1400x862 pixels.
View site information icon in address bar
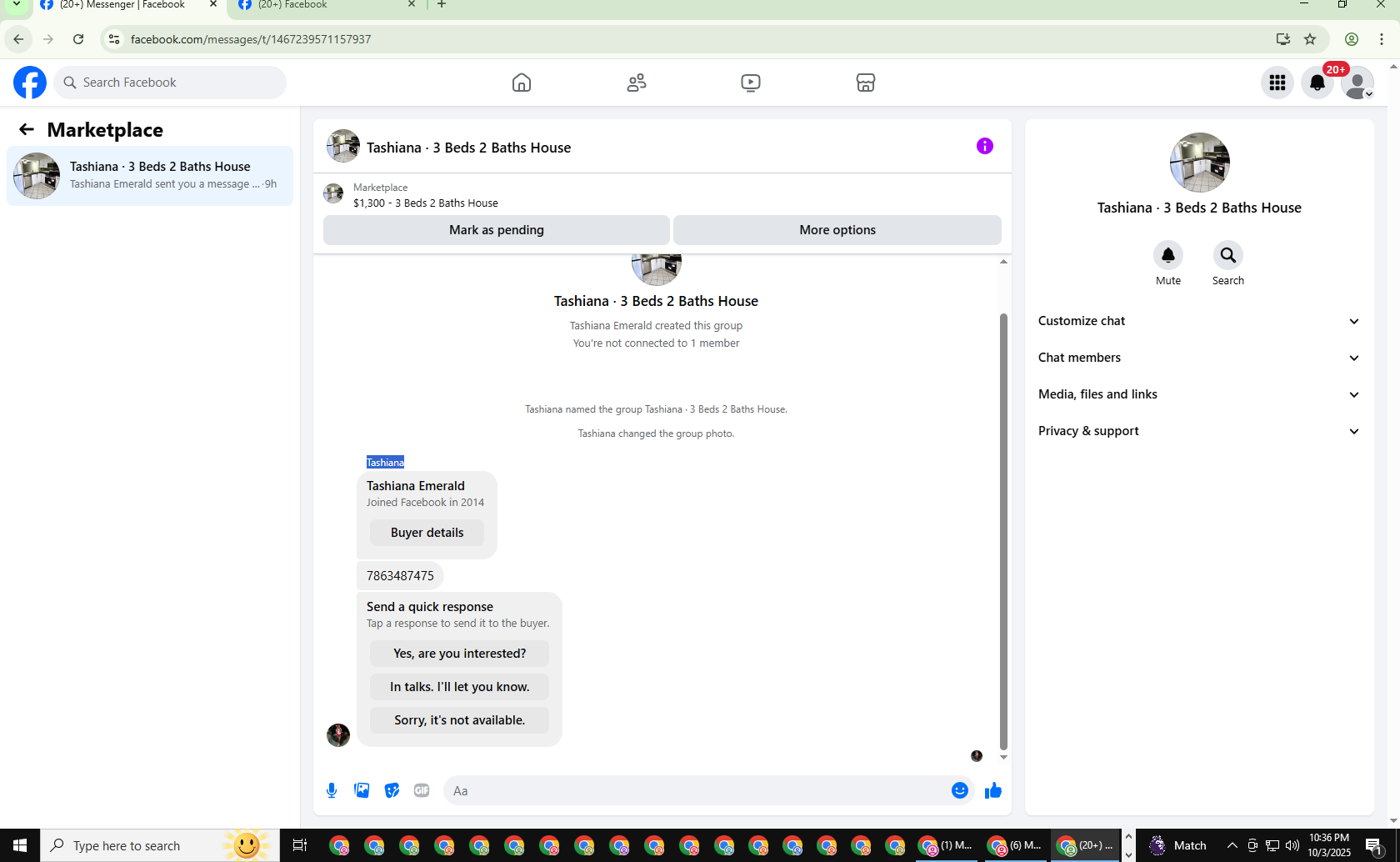pos(114,39)
